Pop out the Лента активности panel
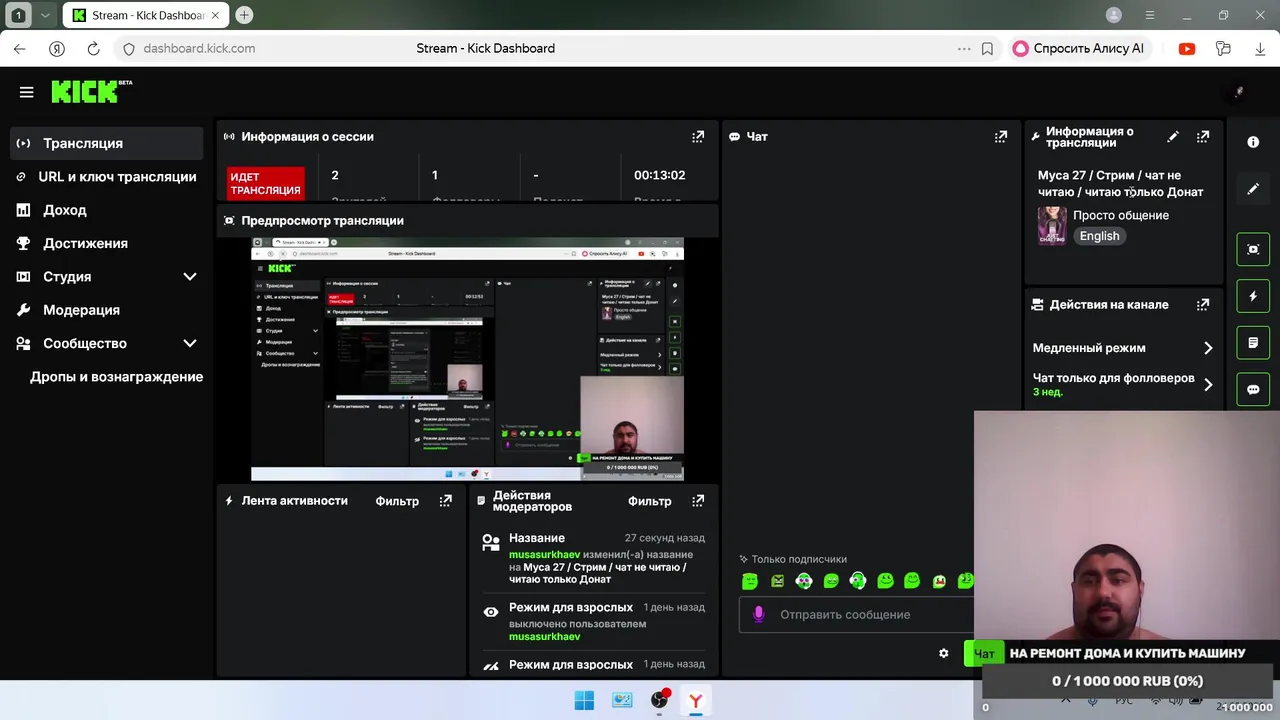This screenshot has height=720, width=1280. [x=445, y=501]
